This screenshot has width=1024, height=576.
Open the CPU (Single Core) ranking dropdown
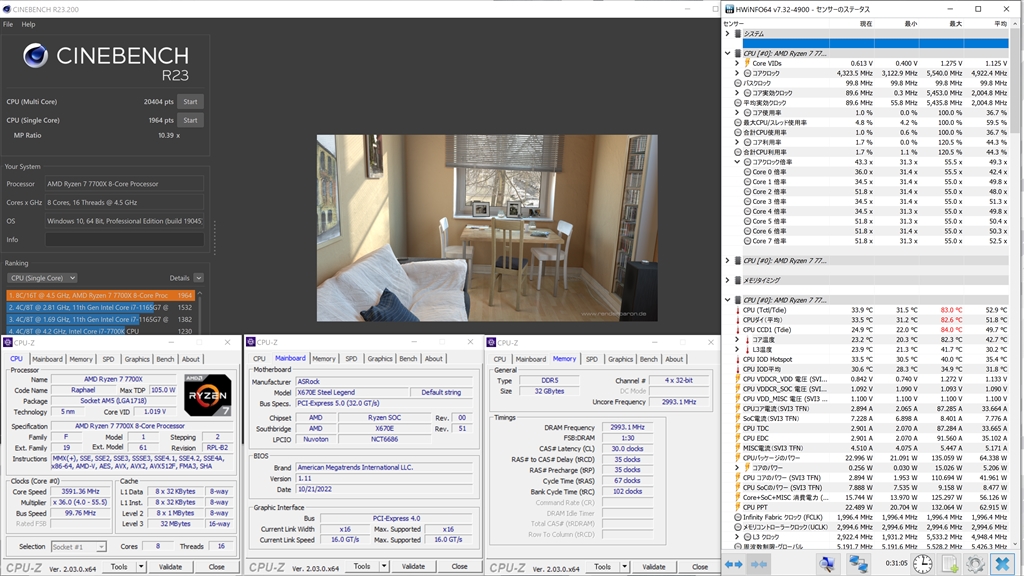click(x=42, y=278)
